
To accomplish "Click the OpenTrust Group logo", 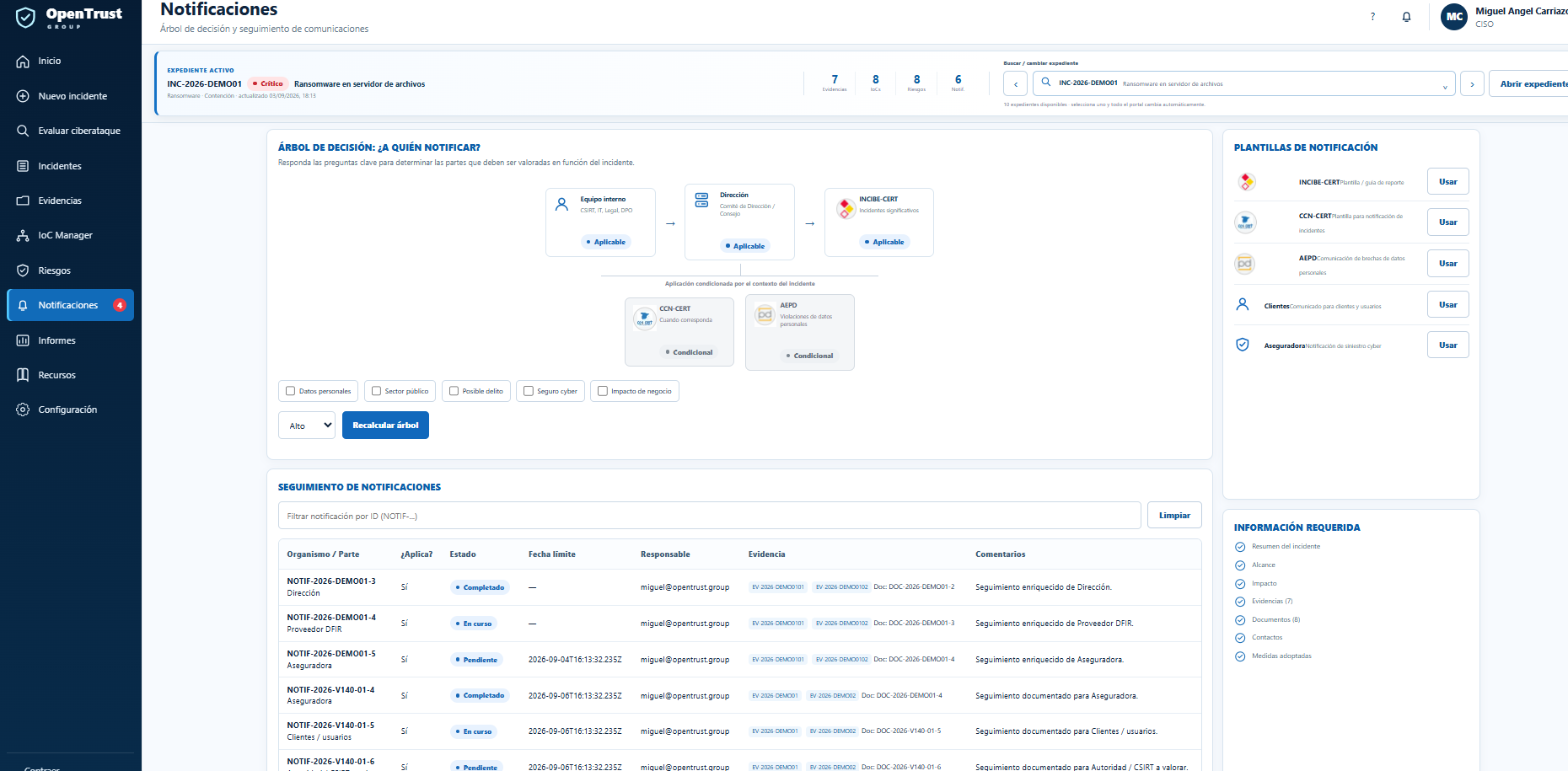I will pyautogui.click(x=69, y=17).
